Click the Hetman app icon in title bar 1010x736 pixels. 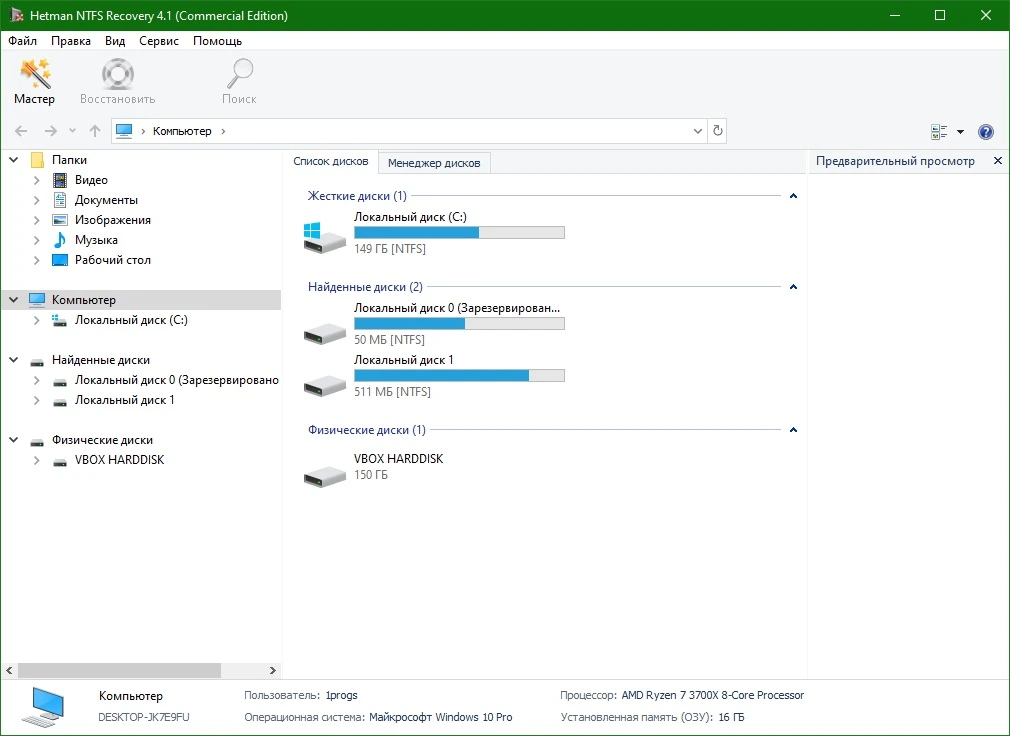point(17,15)
